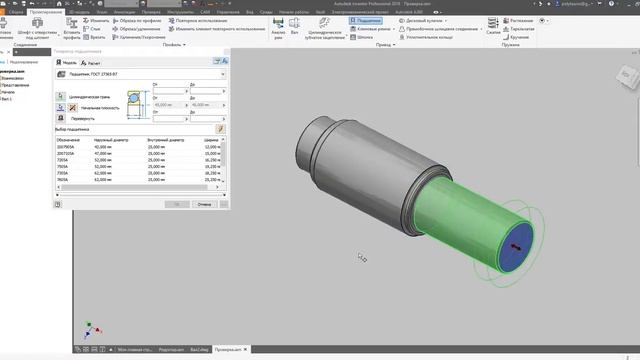Click Обрезка/удлинение trim-extend tool
The height and width of the screenshot is (360, 640).
tap(136, 29)
